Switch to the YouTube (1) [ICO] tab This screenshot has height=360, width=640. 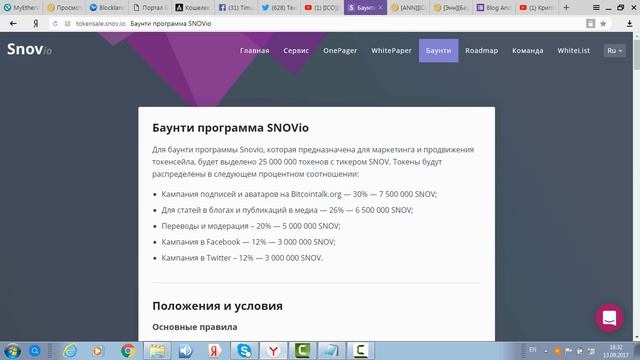pyautogui.click(x=322, y=7)
